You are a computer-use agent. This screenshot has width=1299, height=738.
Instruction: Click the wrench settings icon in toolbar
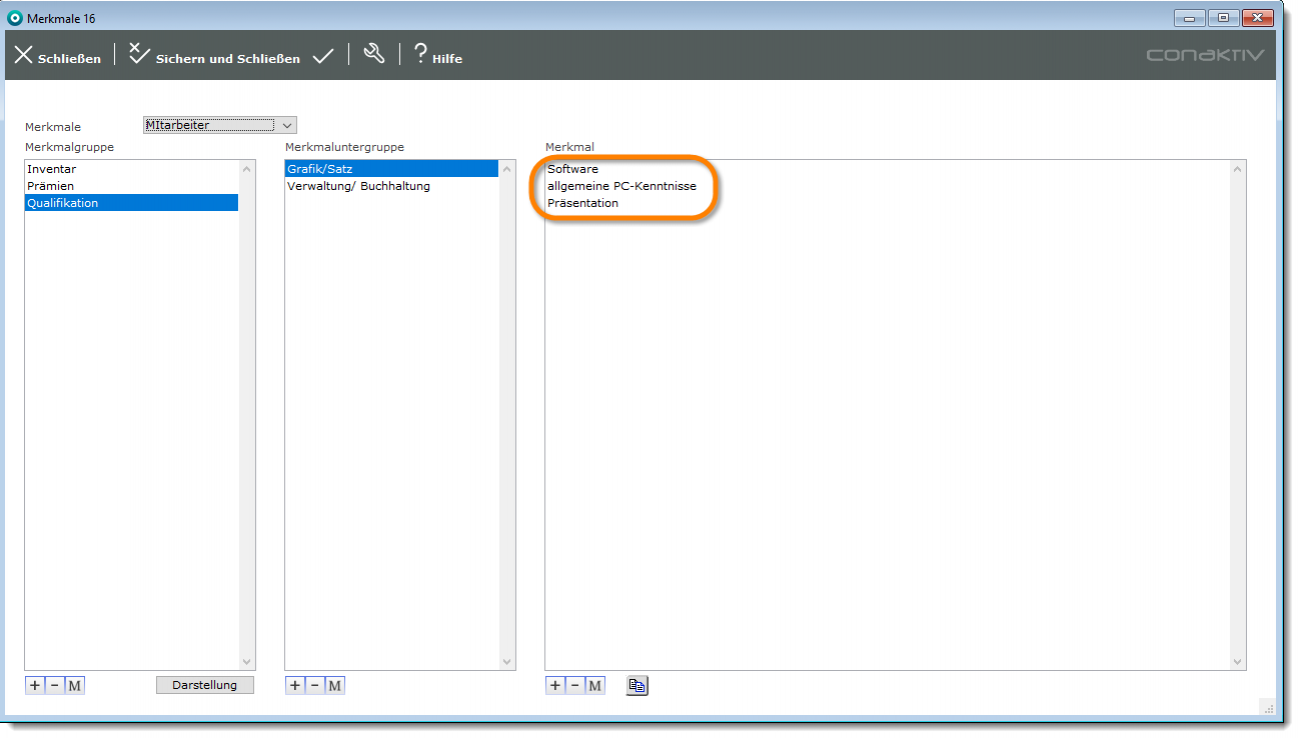(x=374, y=55)
